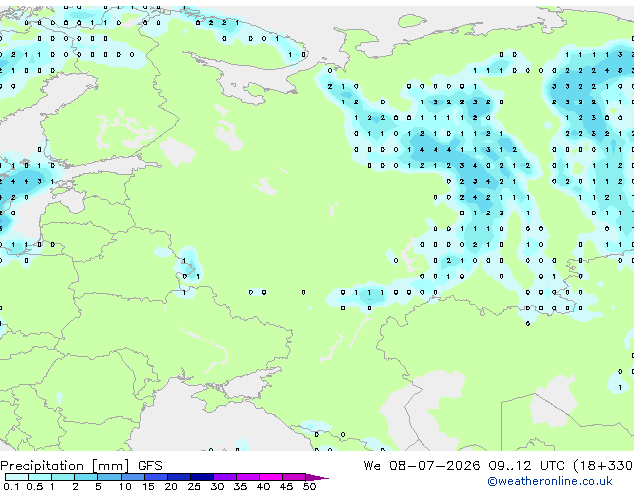Select the 10–15 mm blue legend swatch

133,477
